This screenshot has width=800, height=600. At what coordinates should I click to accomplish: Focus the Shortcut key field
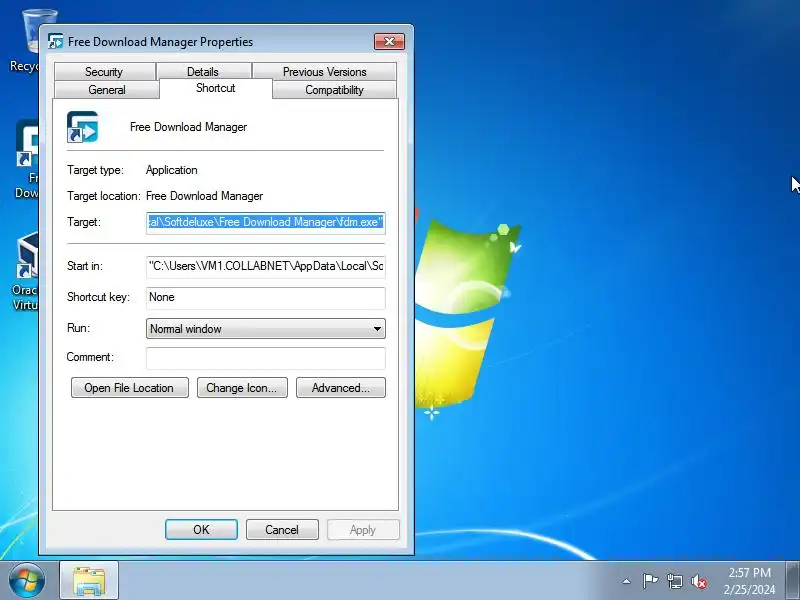266,297
